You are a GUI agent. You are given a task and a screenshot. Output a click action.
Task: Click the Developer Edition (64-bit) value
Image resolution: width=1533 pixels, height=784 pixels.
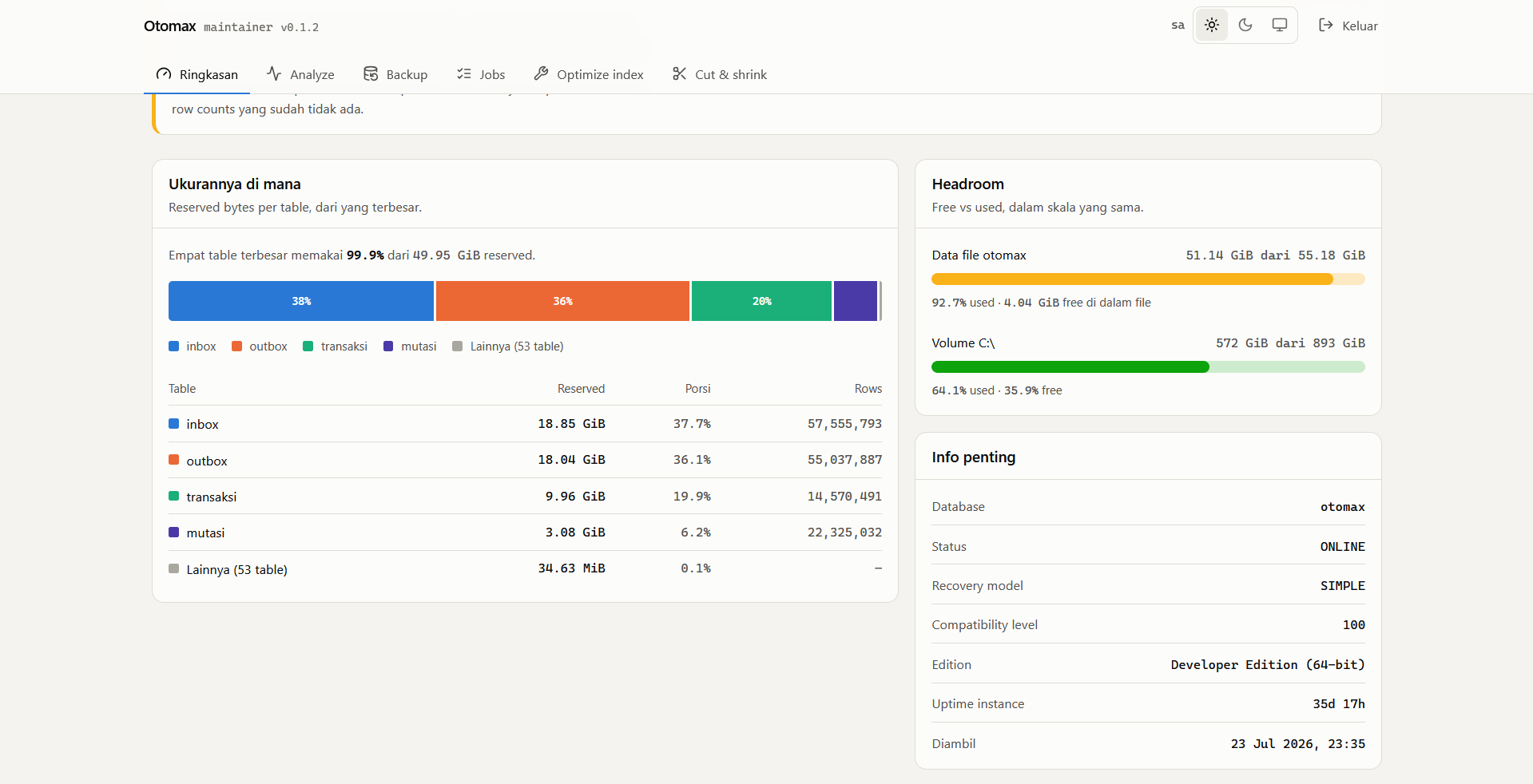click(x=1268, y=665)
